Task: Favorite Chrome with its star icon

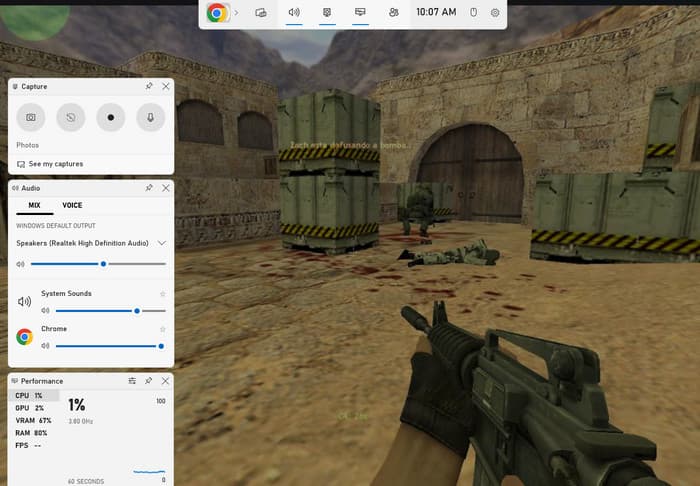Action: tap(162, 329)
